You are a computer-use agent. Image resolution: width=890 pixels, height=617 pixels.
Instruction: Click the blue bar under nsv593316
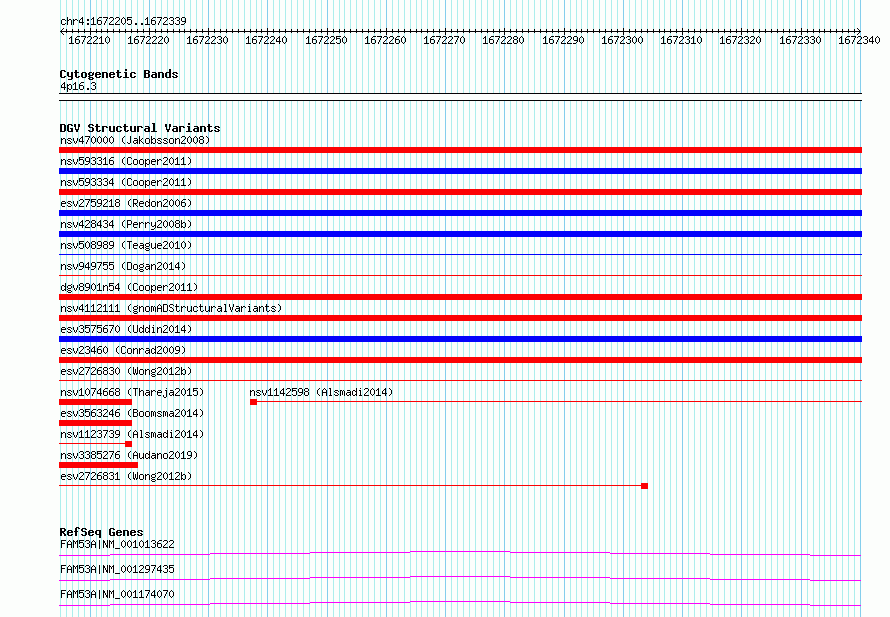460,171
